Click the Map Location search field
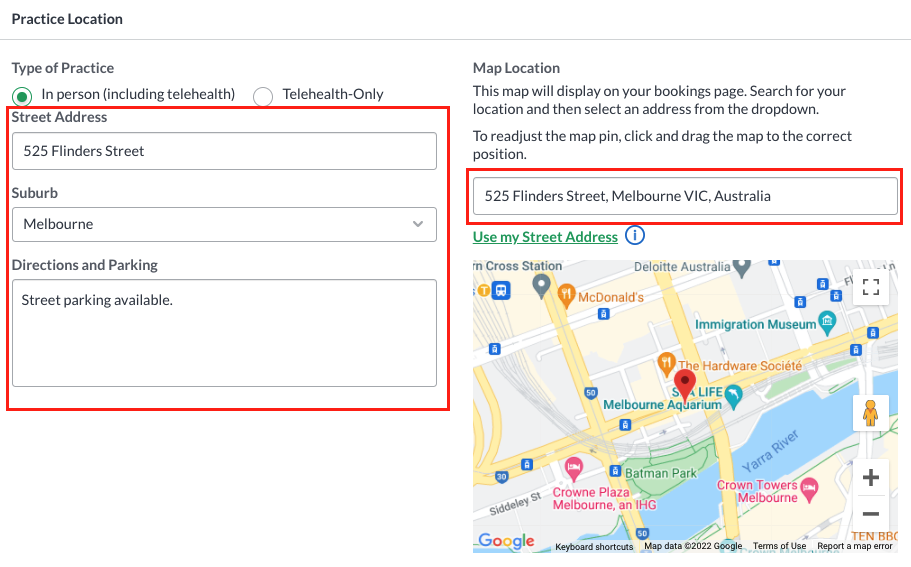This screenshot has height=567, width=911. pyautogui.click(x=685, y=196)
